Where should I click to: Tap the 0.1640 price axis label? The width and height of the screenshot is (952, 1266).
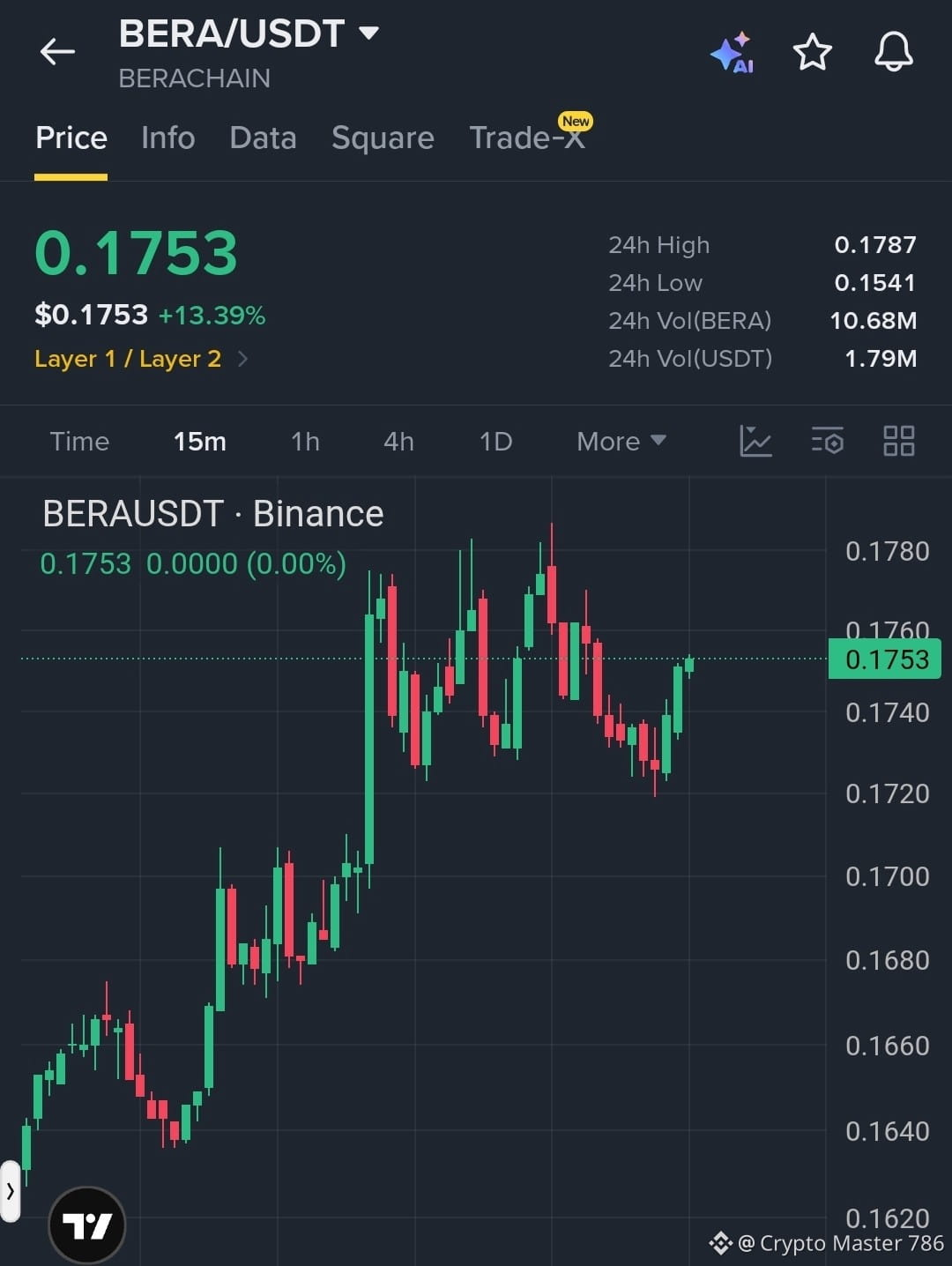click(x=887, y=1131)
